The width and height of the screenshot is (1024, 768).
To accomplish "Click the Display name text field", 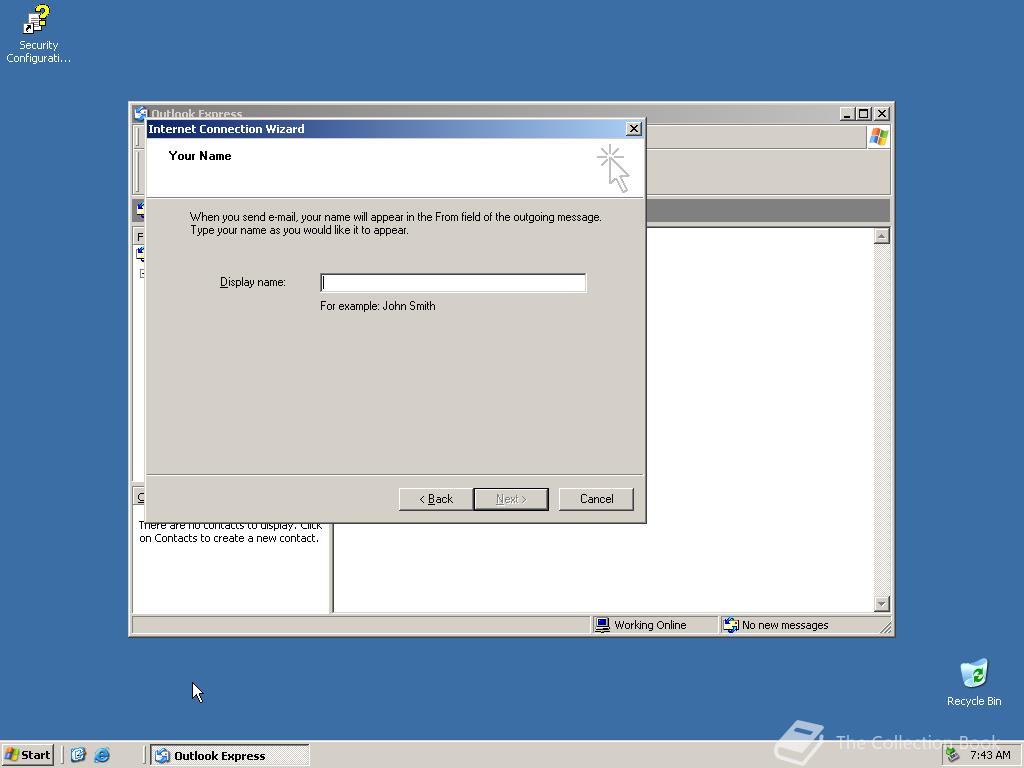I will pyautogui.click(x=453, y=283).
